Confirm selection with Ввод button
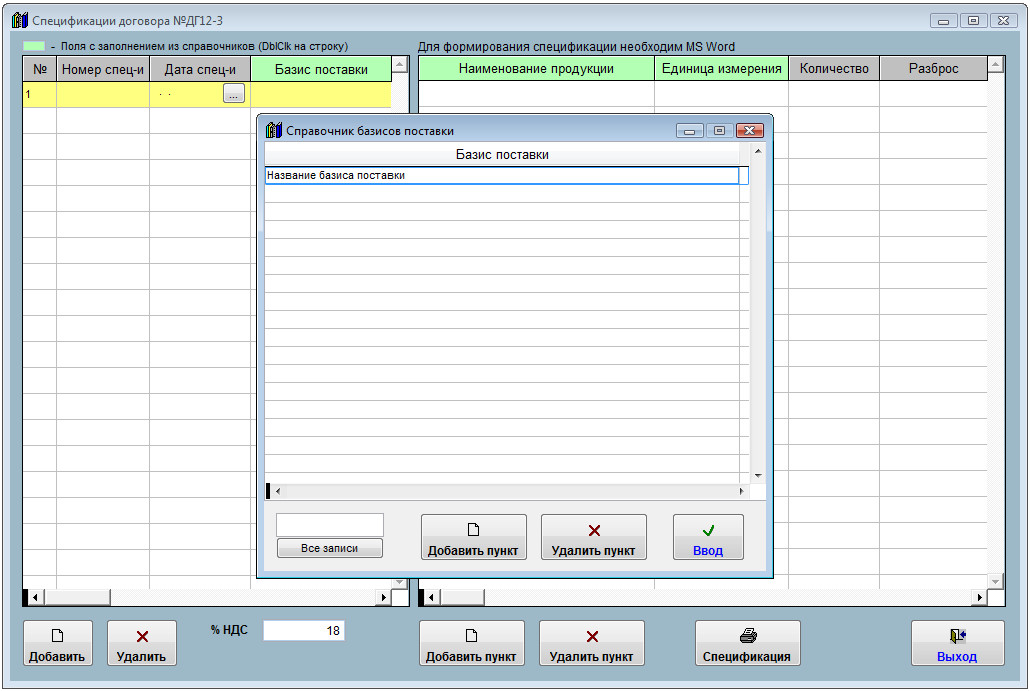This screenshot has height=691, width=1030. click(x=708, y=537)
